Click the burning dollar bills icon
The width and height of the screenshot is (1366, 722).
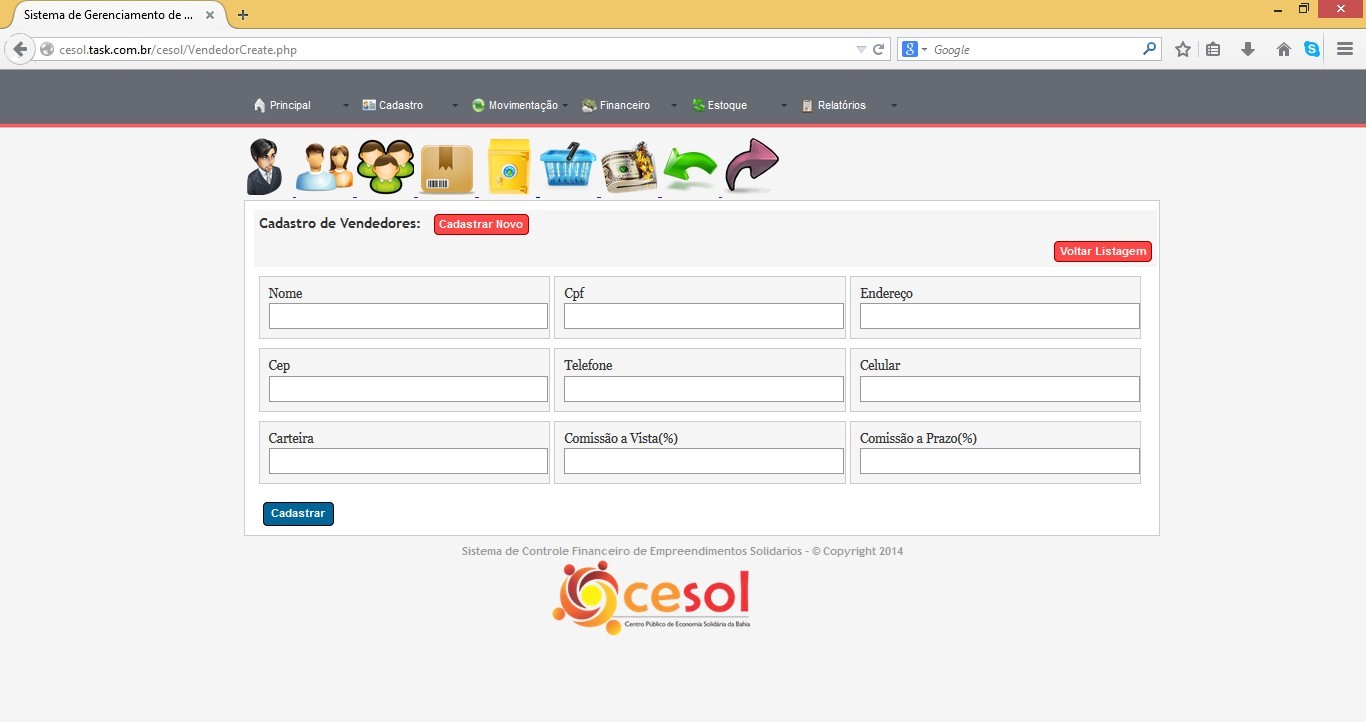[x=629, y=167]
